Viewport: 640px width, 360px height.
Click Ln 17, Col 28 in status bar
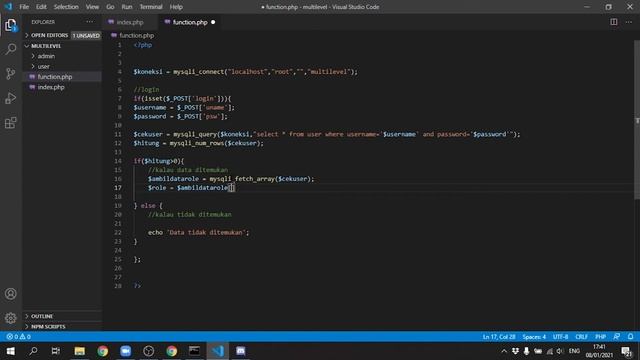point(499,337)
